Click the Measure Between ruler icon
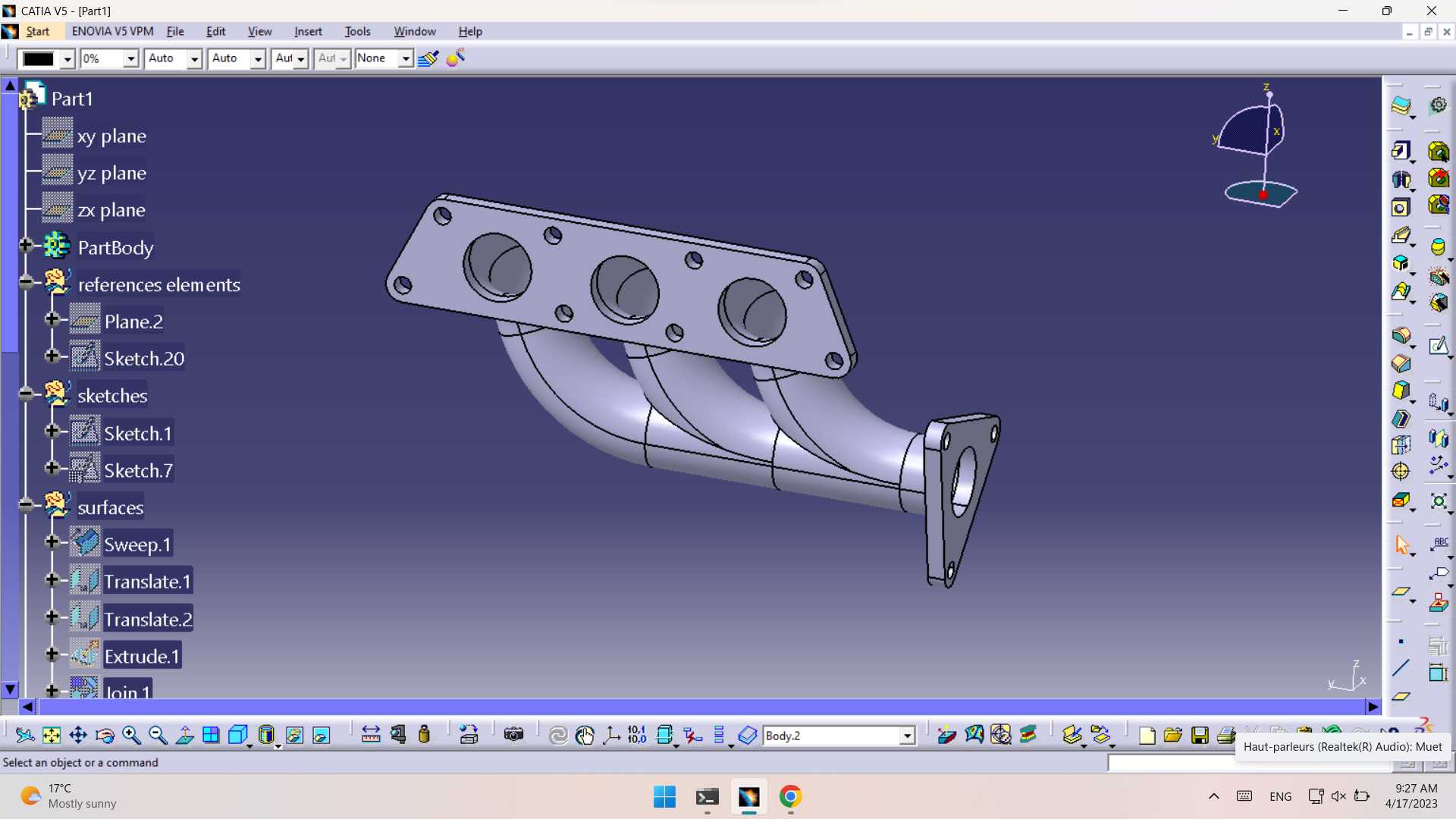 point(371,735)
